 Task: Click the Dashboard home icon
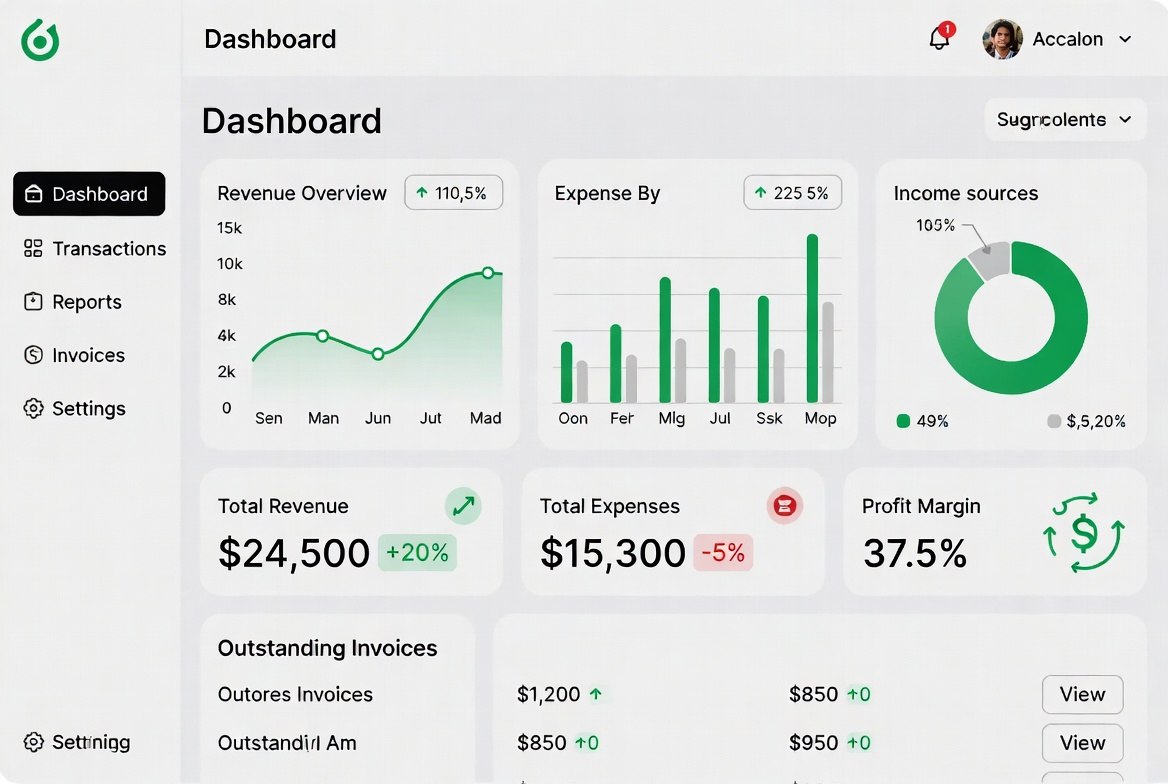[x=34, y=194]
